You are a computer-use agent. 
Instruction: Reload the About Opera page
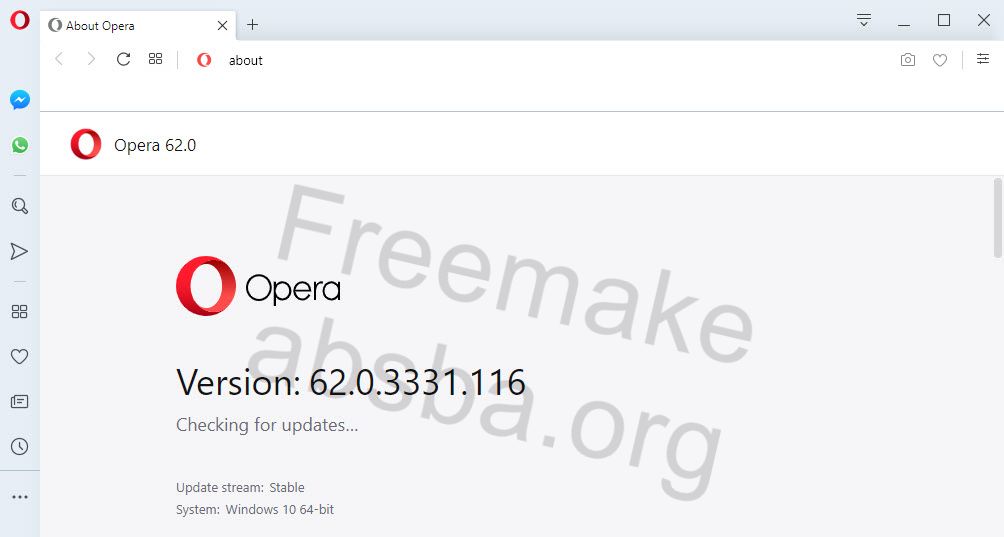pos(124,60)
